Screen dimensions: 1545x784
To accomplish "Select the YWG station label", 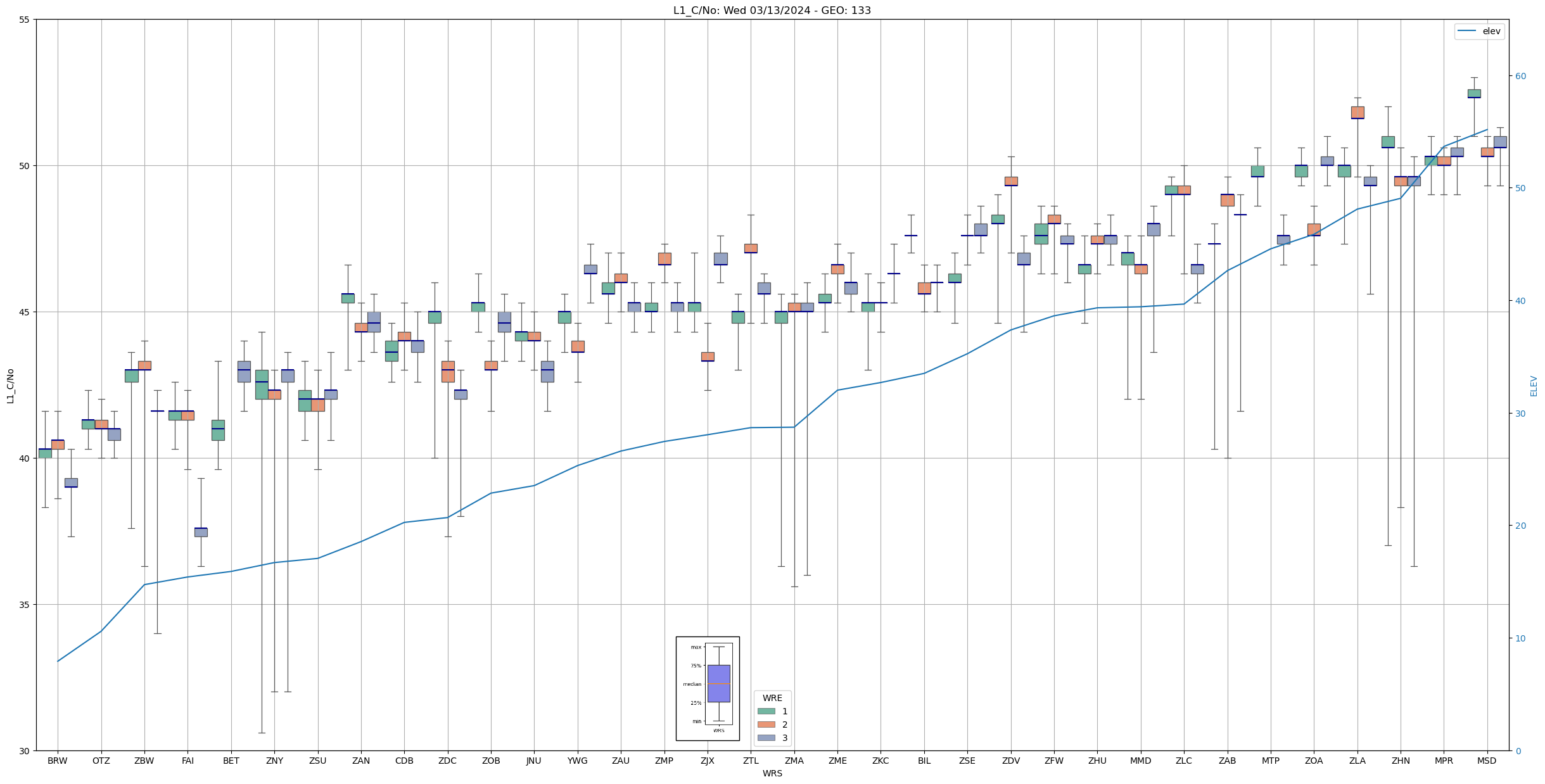I will (x=578, y=761).
